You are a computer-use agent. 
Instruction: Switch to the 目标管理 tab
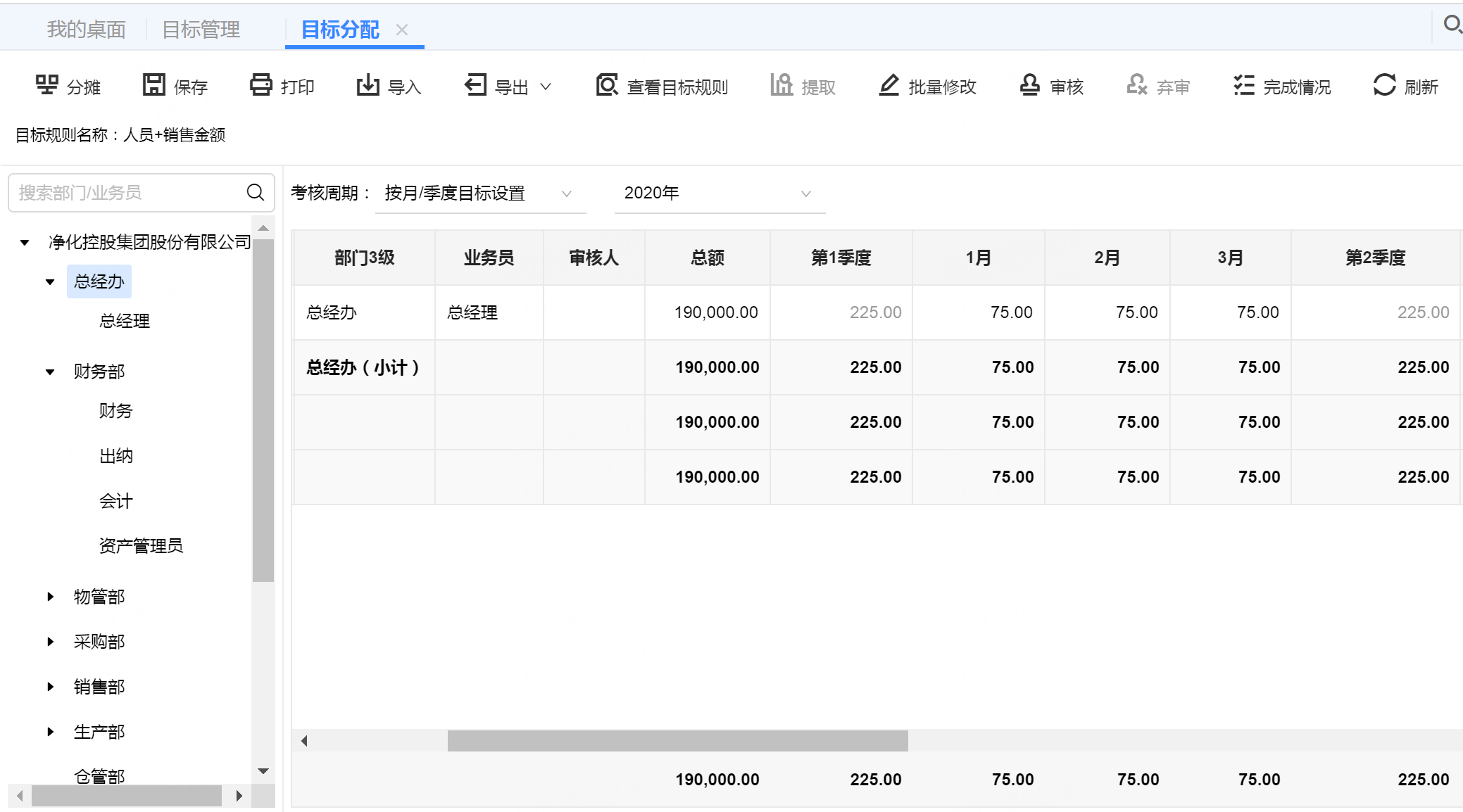(x=201, y=30)
